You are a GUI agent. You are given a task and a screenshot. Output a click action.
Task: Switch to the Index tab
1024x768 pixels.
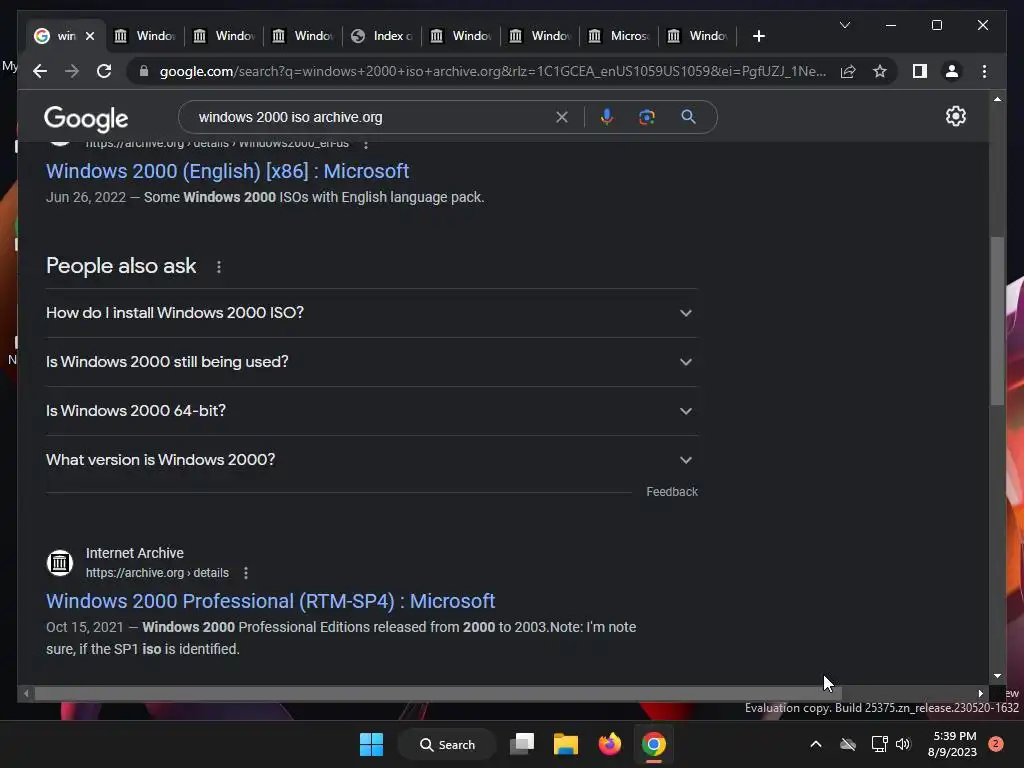click(382, 36)
